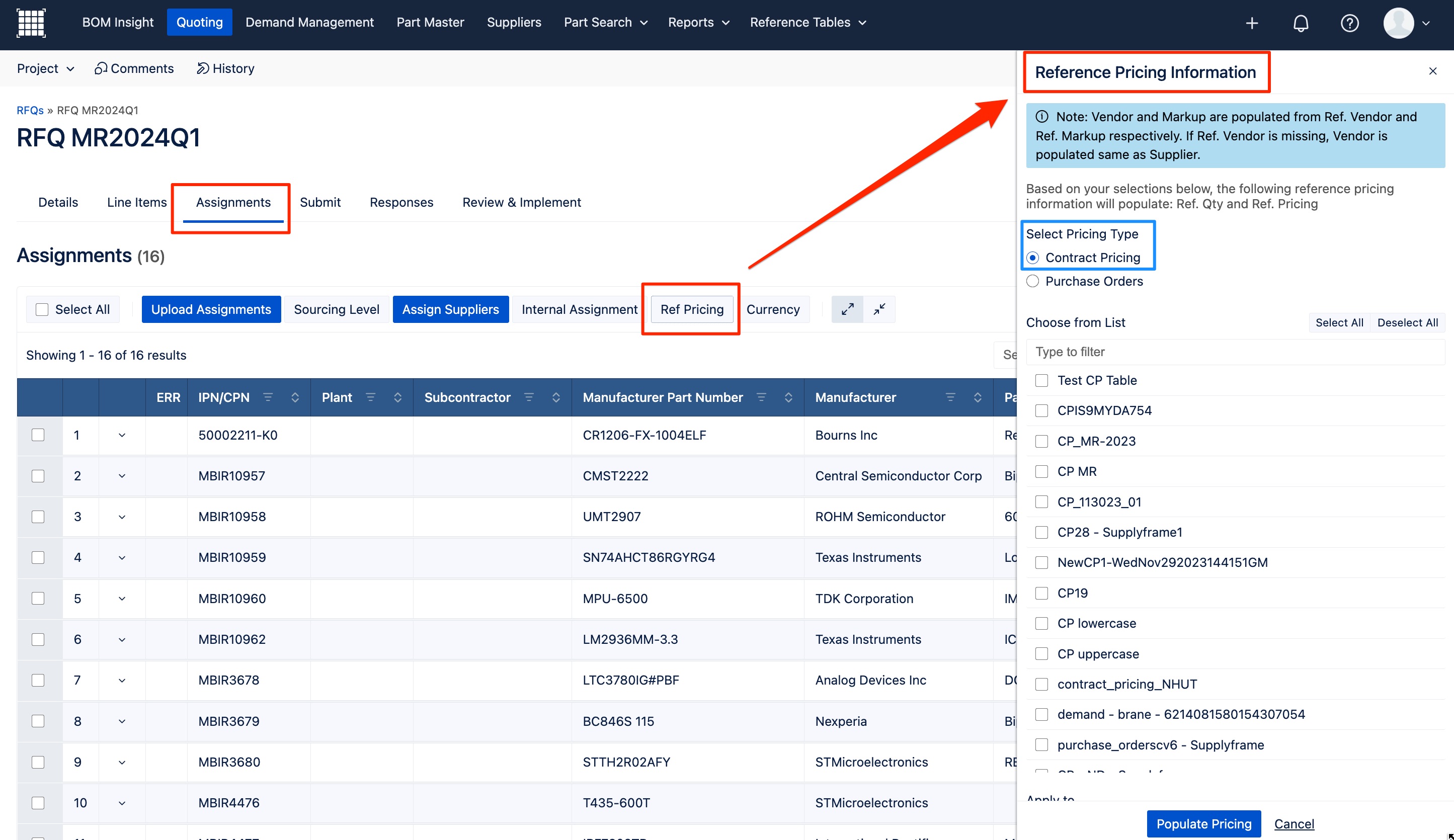Screen dimensions: 1454x840
Task: Open the Part Search dropdown menu
Action: [605, 22]
